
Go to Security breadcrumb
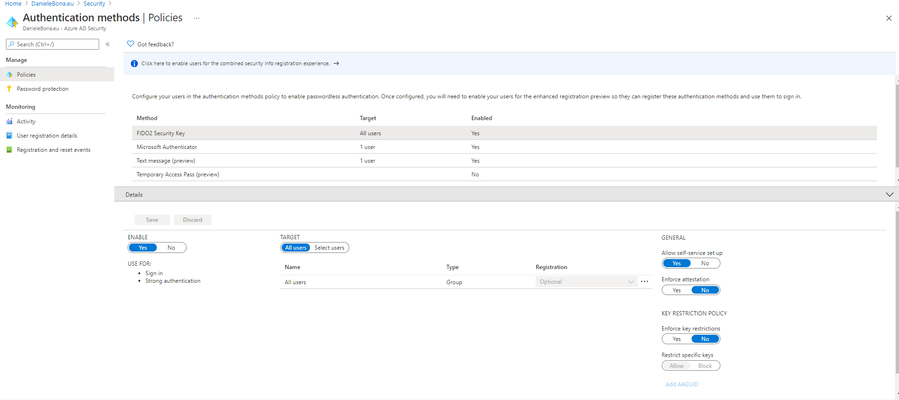95,3
